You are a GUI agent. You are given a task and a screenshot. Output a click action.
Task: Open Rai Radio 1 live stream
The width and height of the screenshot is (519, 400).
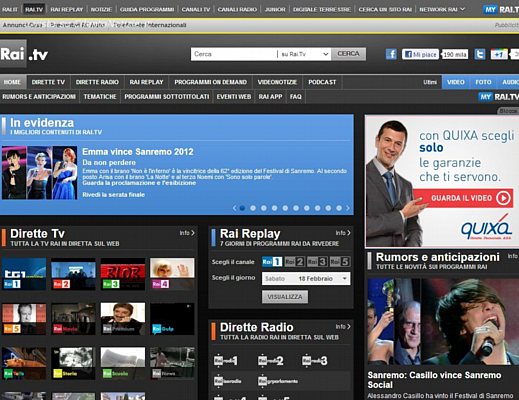[226, 360]
